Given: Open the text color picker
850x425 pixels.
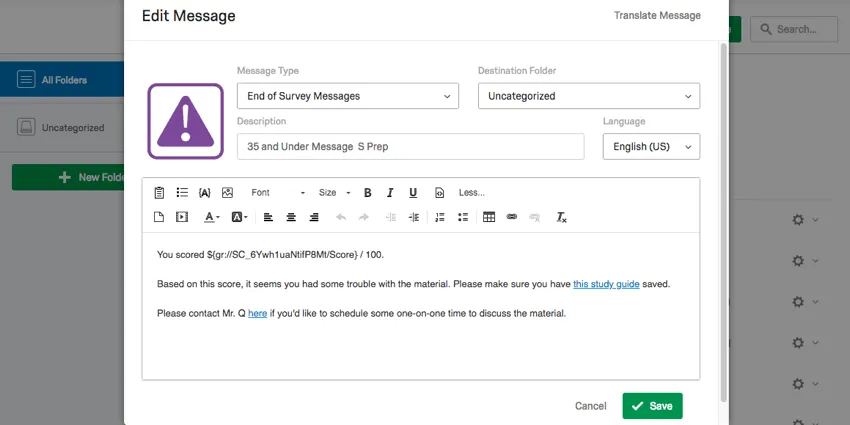Looking at the screenshot, I should (212, 217).
